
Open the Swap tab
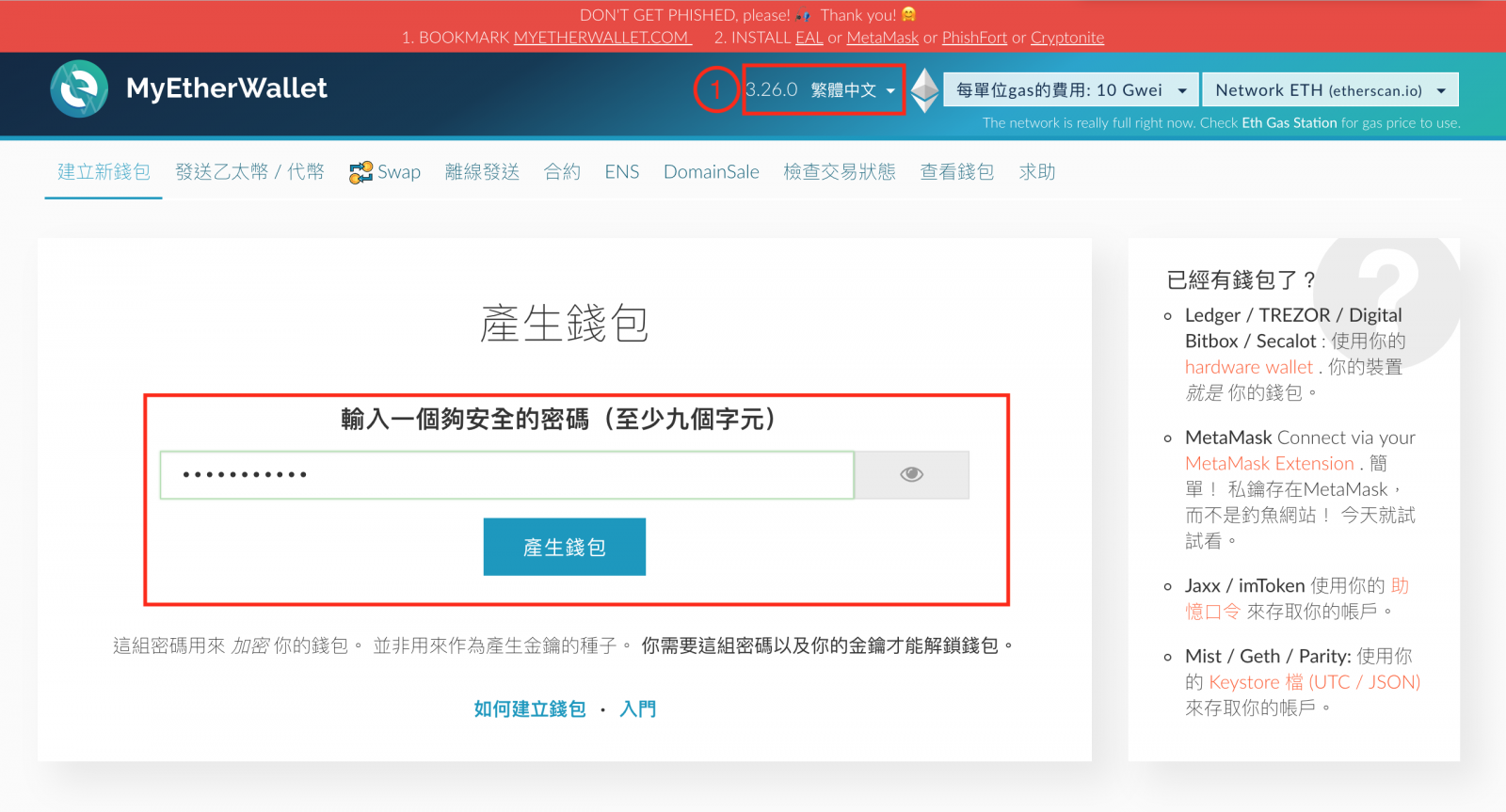[x=385, y=172]
